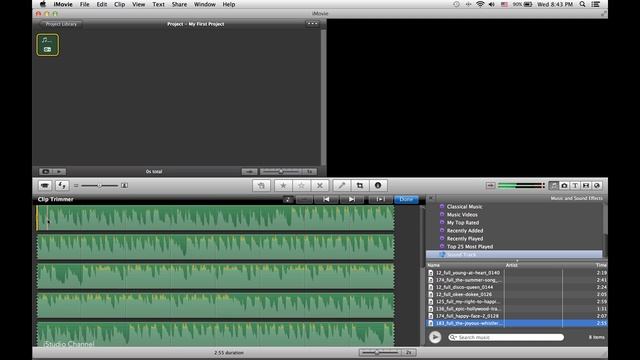The width and height of the screenshot is (640, 360).
Task: Adjust the clip size slider in toolbar
Action: point(99,186)
